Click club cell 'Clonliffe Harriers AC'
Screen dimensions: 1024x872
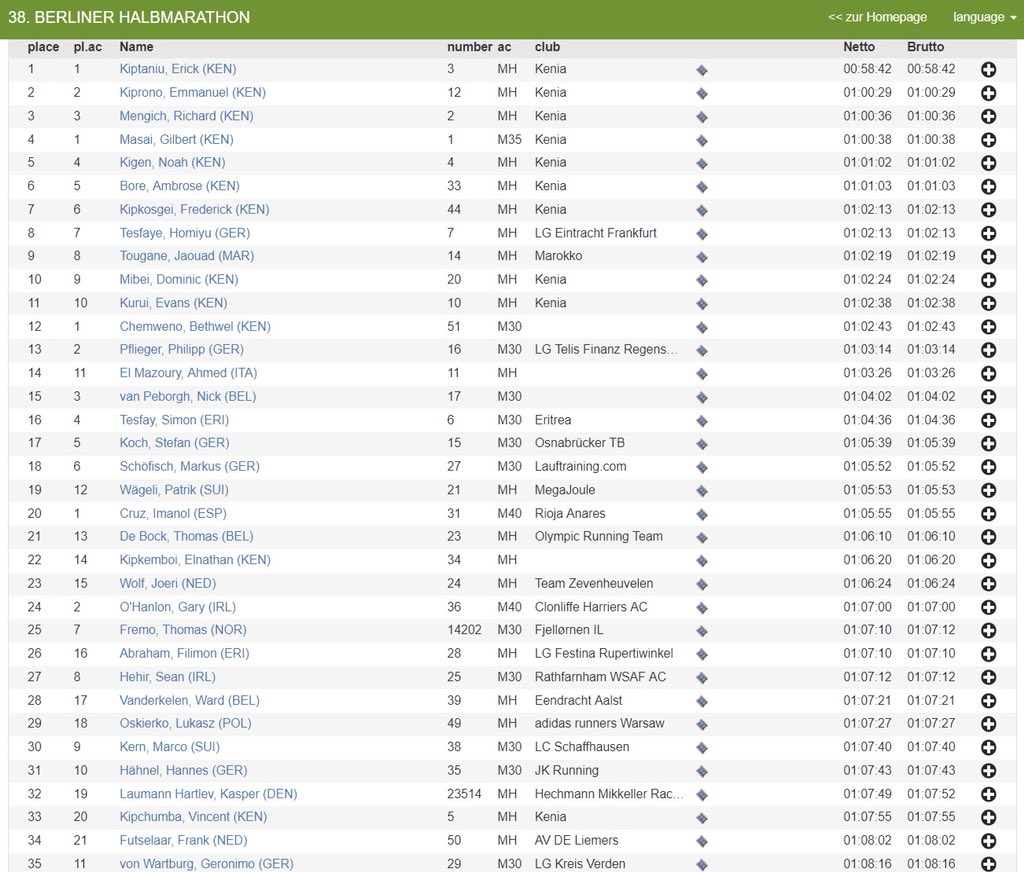[x=591, y=607]
